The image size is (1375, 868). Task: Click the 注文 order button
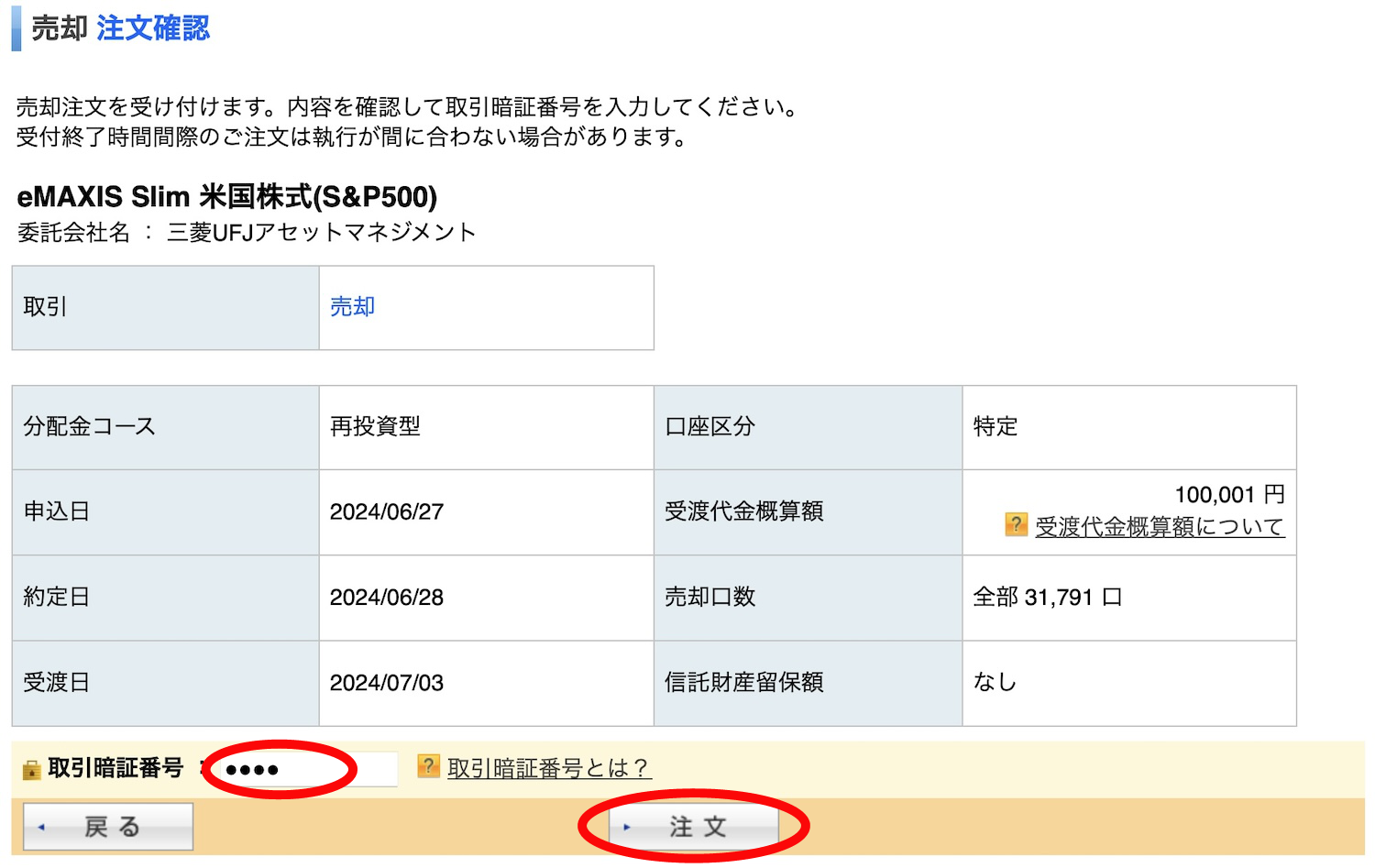click(x=694, y=827)
